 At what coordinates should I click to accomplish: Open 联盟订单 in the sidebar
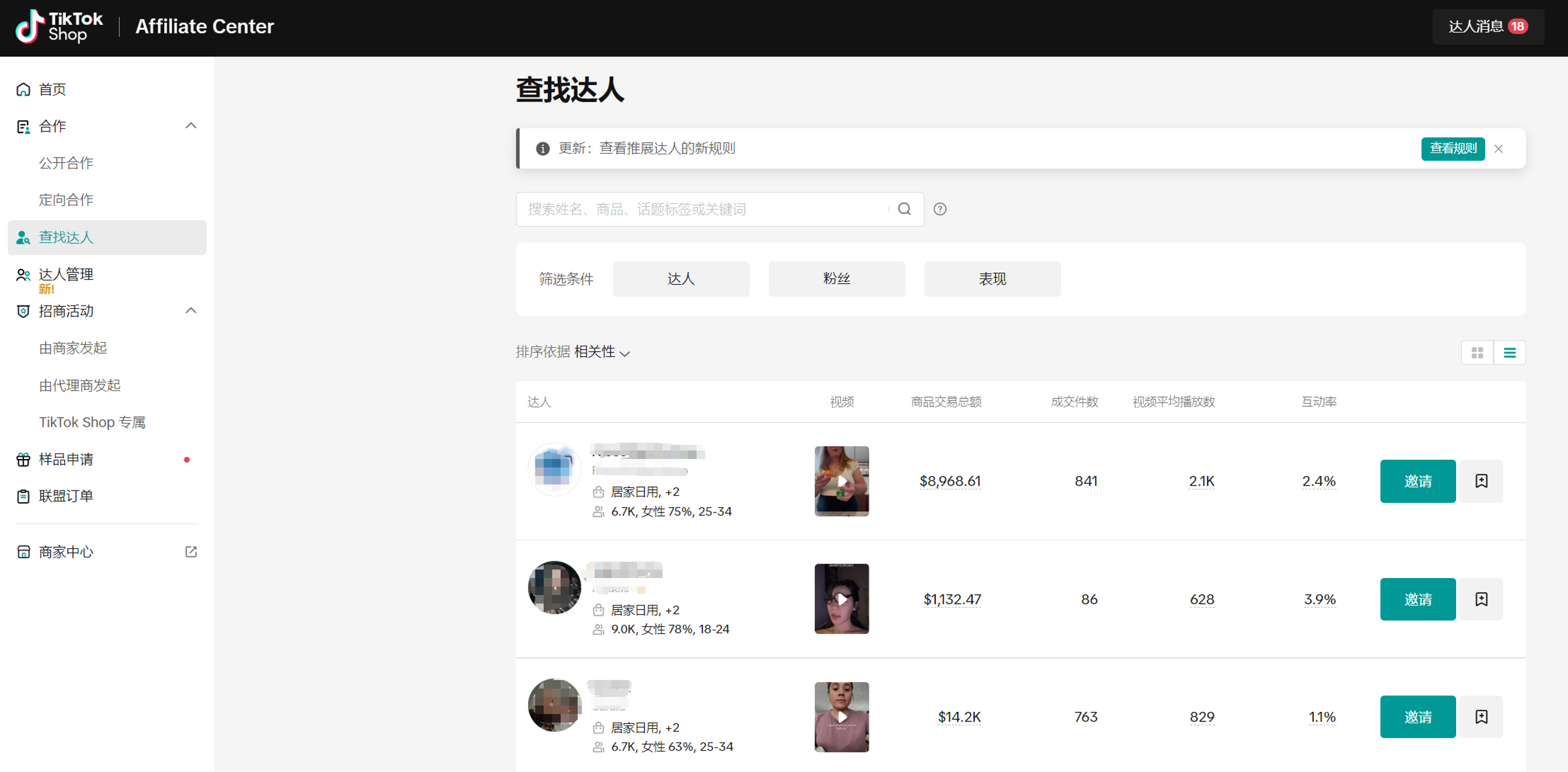point(66,496)
